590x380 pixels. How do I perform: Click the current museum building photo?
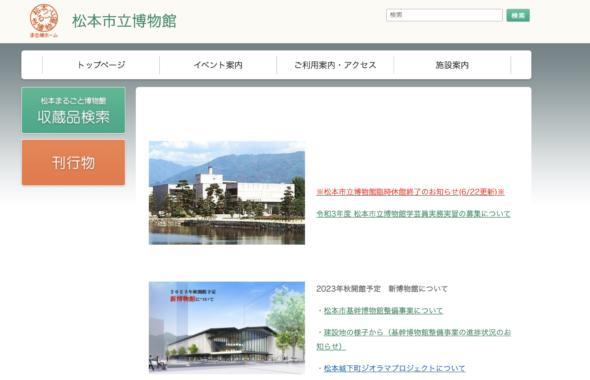click(x=227, y=193)
